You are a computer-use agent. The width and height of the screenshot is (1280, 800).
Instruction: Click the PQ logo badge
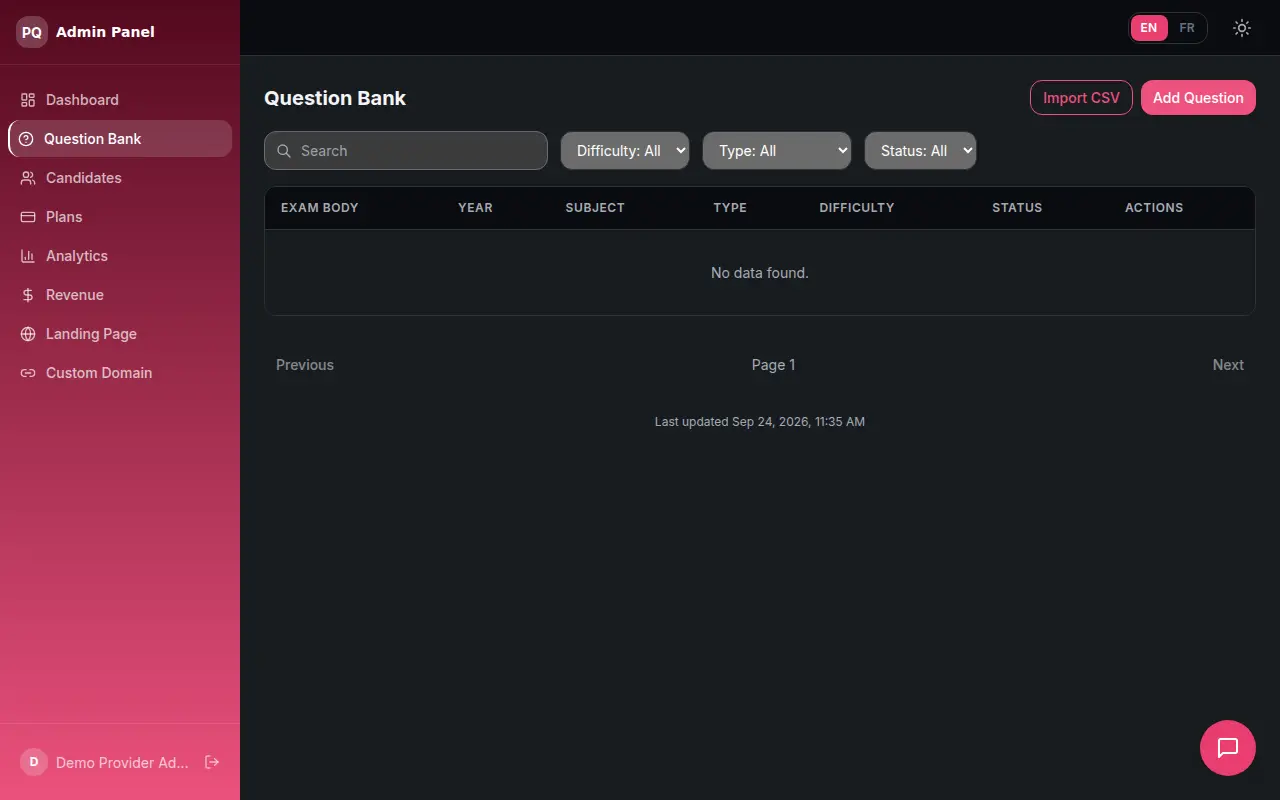pyautogui.click(x=32, y=32)
